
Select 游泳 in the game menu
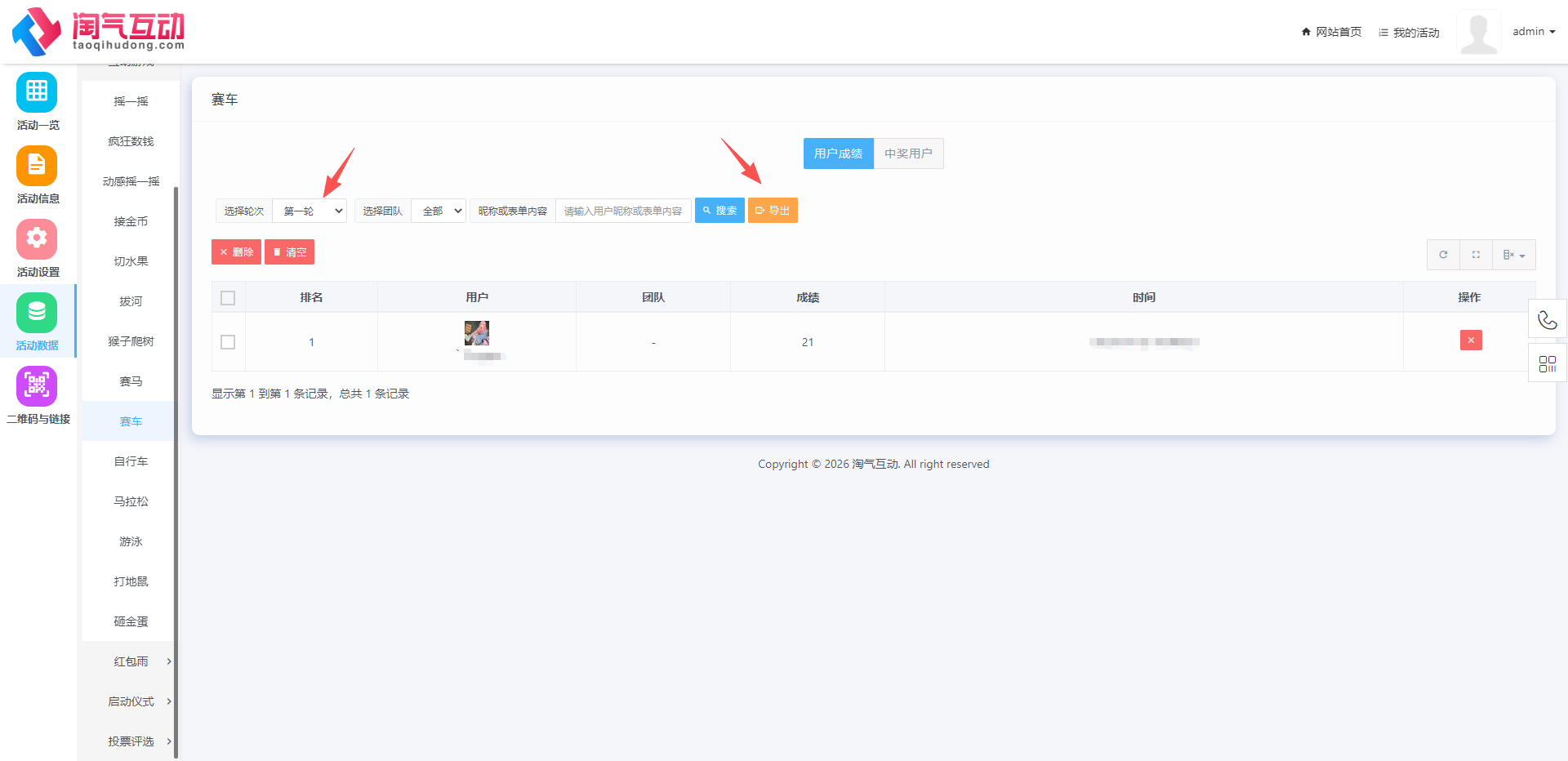131,541
